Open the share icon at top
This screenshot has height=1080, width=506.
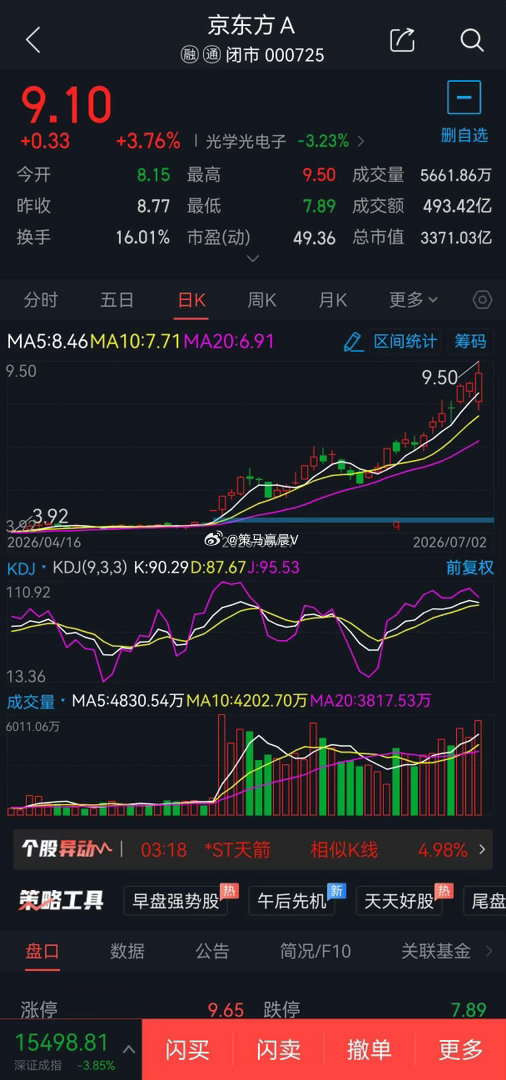[x=402, y=40]
